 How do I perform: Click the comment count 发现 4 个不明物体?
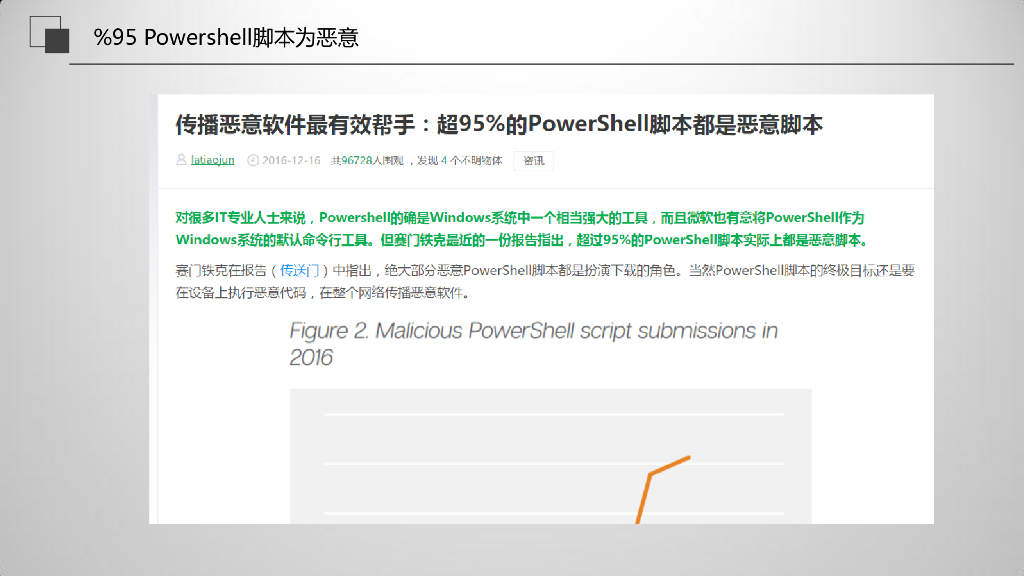(x=460, y=160)
